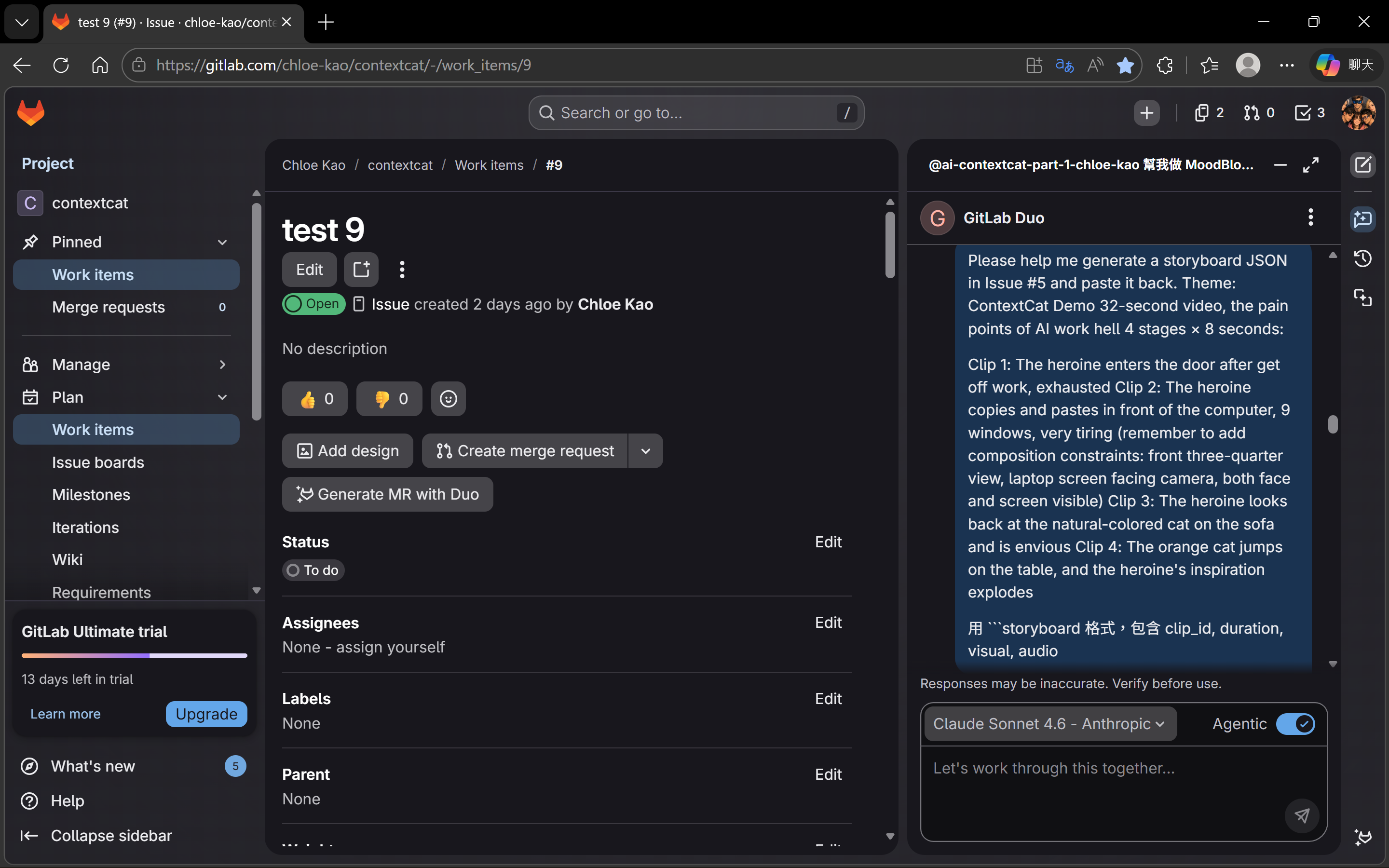Open Issue boards in sidebar
The width and height of the screenshot is (1389, 868).
98,462
